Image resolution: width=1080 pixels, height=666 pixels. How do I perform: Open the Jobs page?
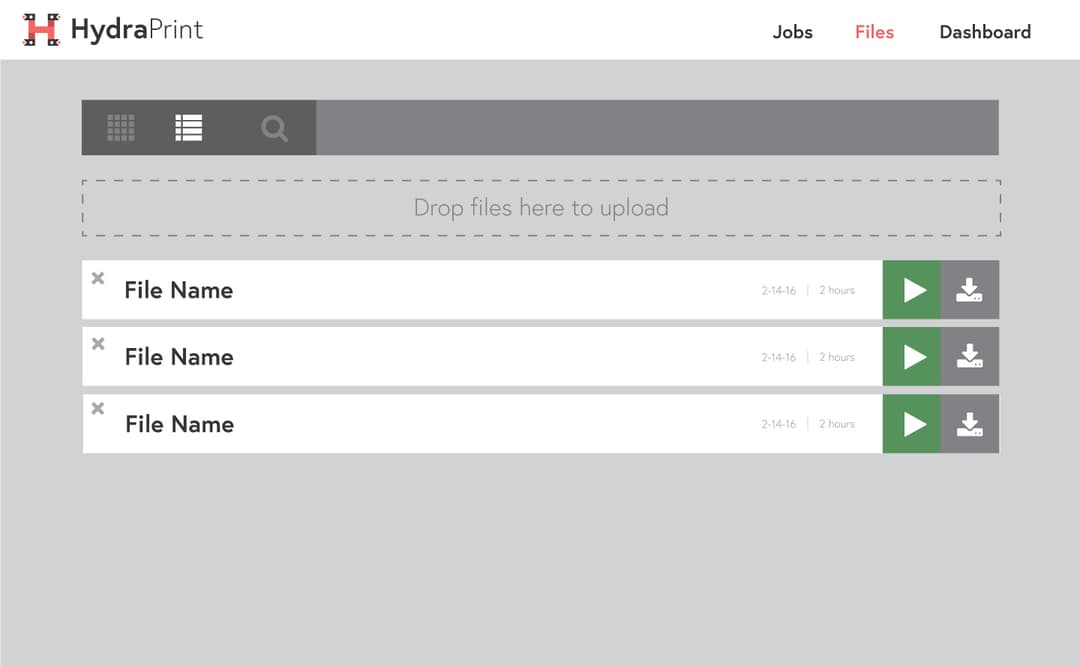(792, 32)
